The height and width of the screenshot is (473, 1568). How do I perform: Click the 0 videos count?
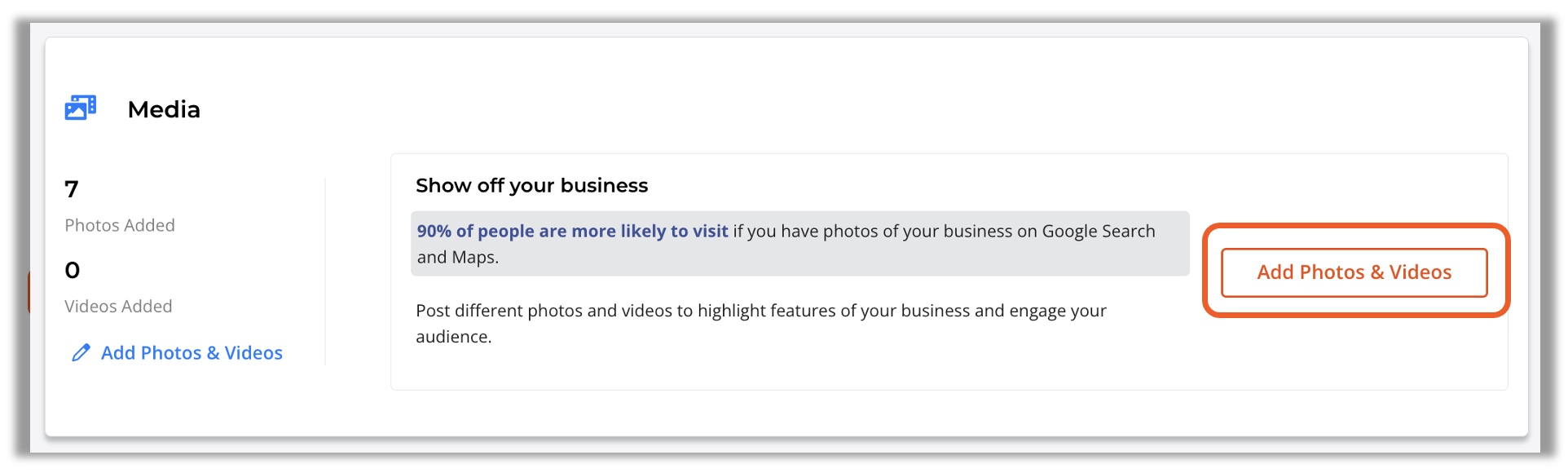pos(73,270)
